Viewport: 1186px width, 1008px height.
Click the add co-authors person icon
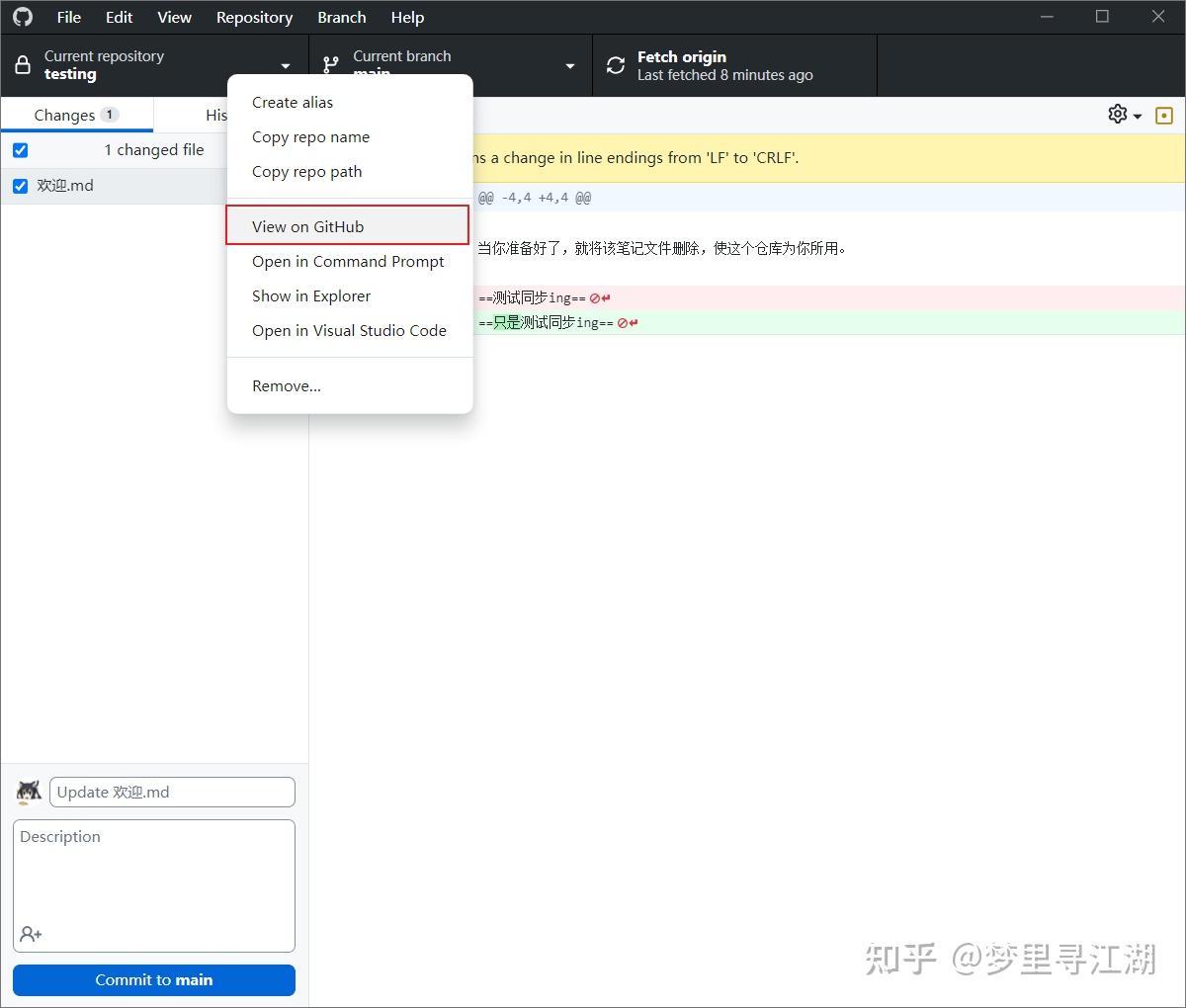[x=31, y=934]
